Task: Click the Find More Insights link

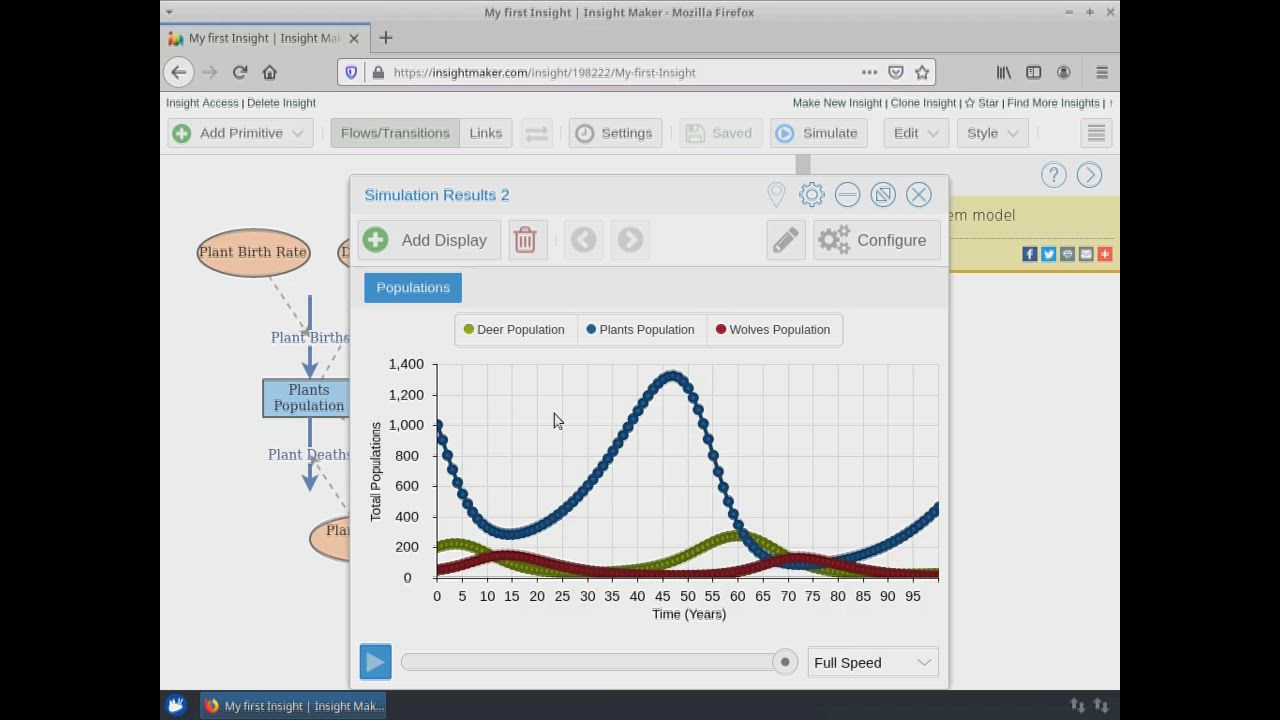Action: (1053, 103)
